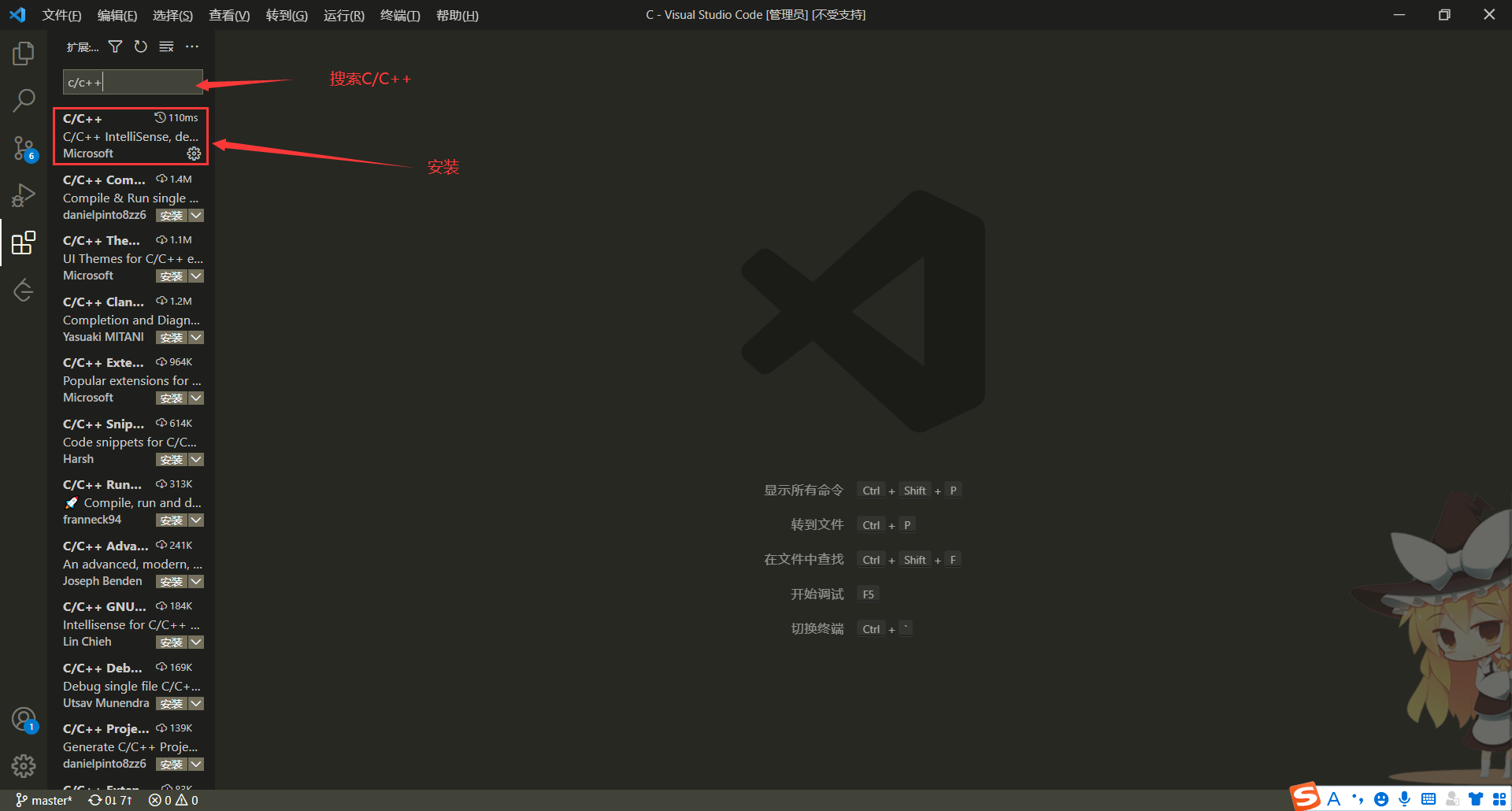Image resolution: width=1512 pixels, height=811 pixels.
Task: Expand install dropdown for C/C++ Project Generator
Action: click(196, 765)
